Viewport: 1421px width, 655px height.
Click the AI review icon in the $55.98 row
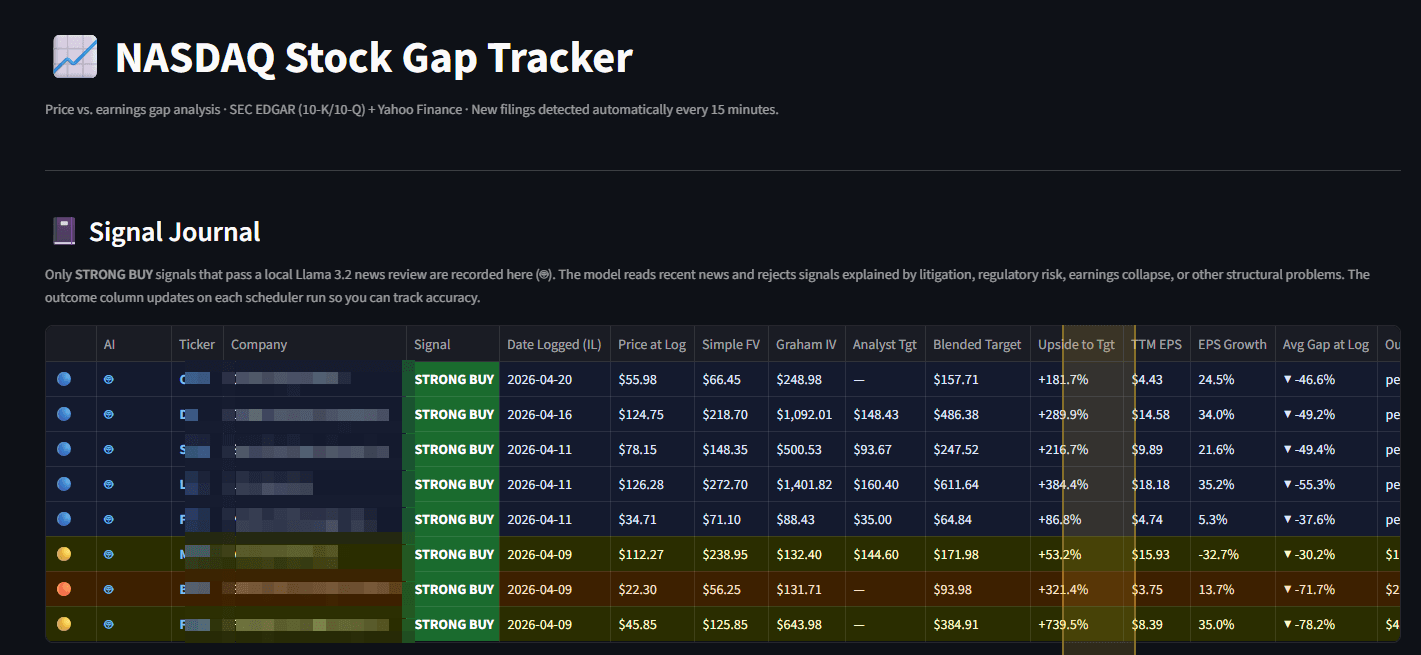109,379
